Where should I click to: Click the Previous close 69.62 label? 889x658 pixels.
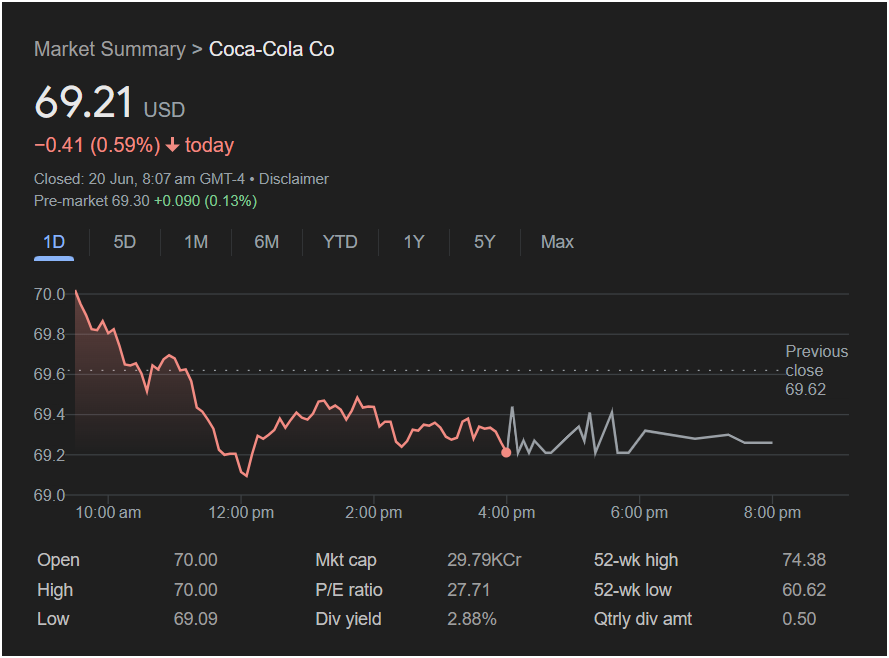816,371
